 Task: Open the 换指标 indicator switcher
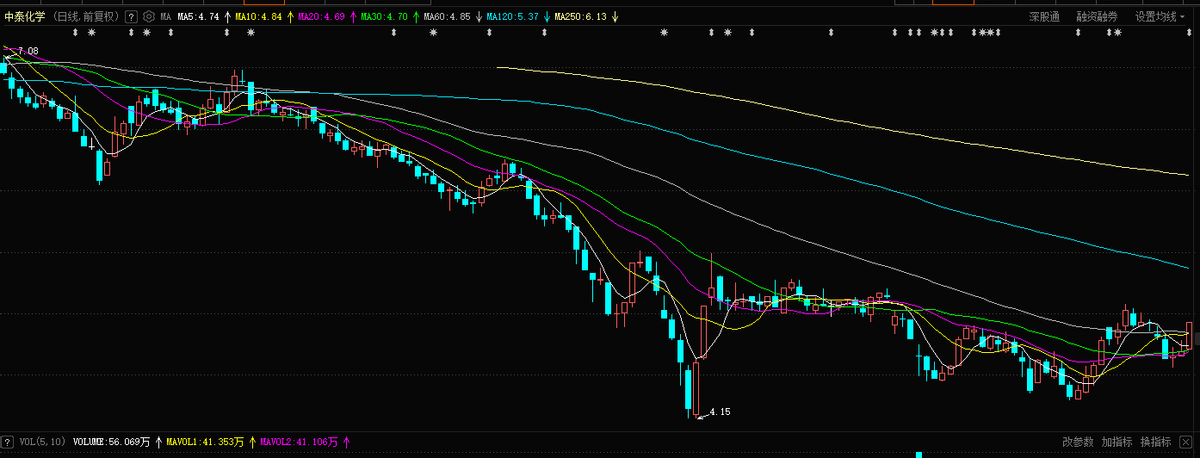(x=1155, y=441)
